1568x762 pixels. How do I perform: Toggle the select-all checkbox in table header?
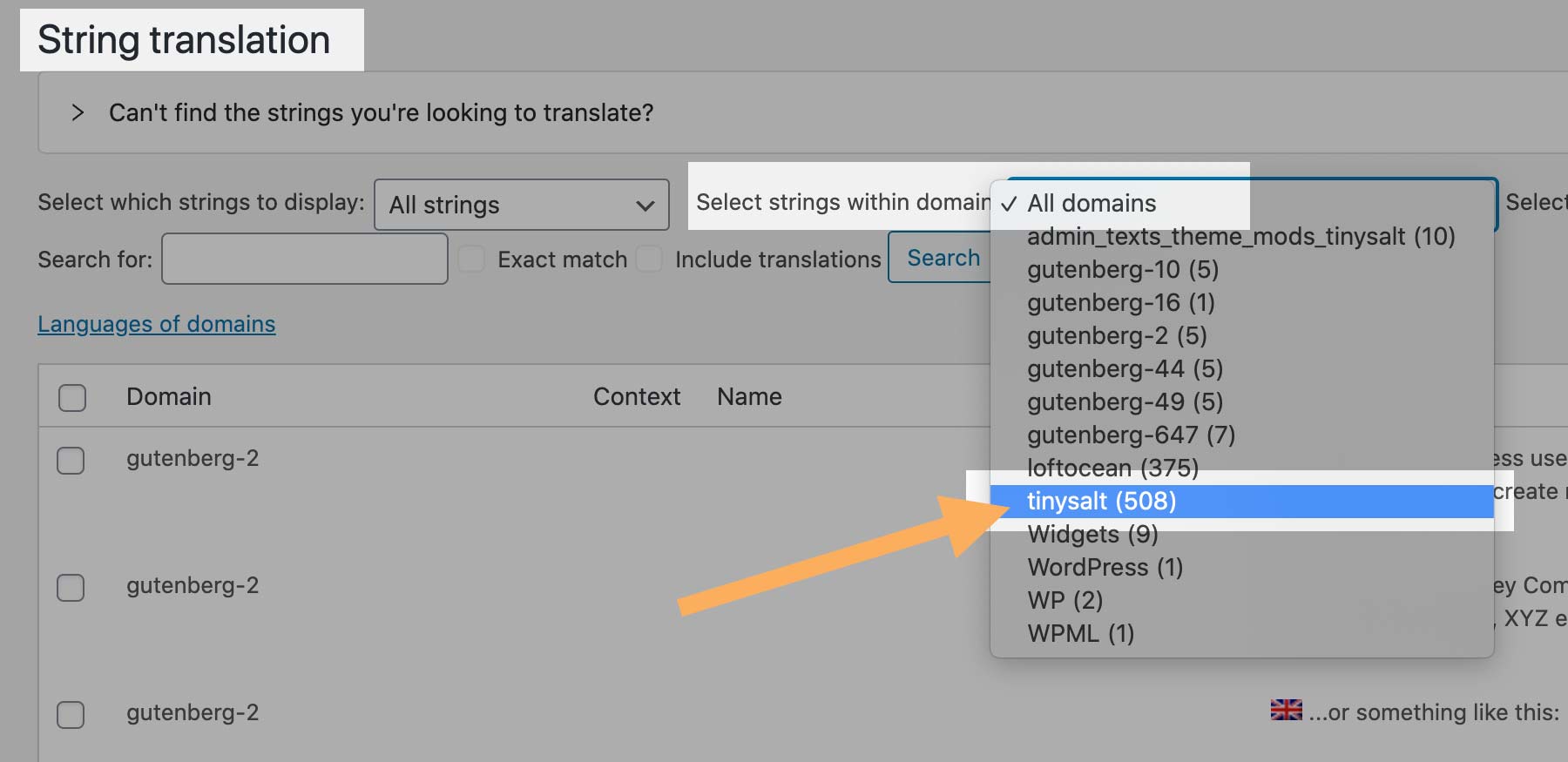point(72,397)
